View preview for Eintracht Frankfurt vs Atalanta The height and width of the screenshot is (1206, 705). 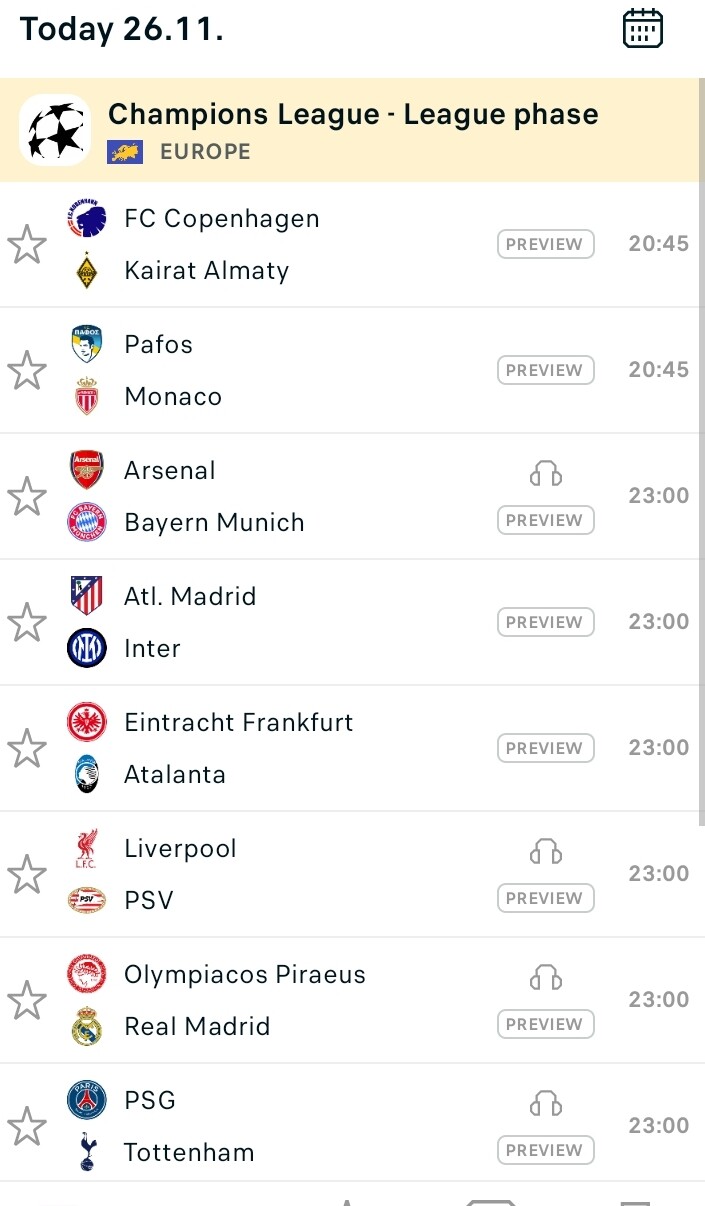(x=545, y=748)
